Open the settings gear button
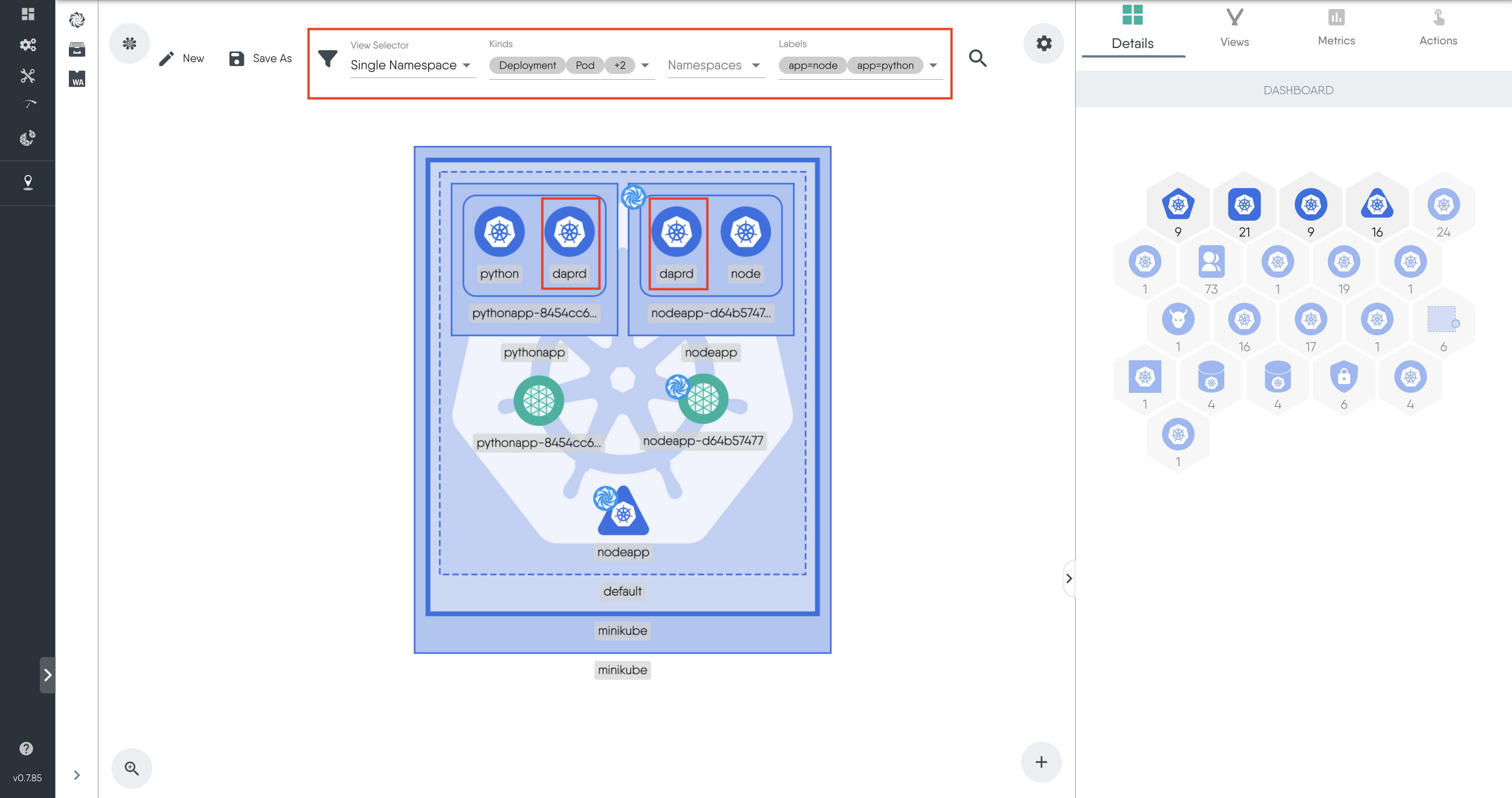Image resolution: width=1512 pixels, height=798 pixels. 1043,44
